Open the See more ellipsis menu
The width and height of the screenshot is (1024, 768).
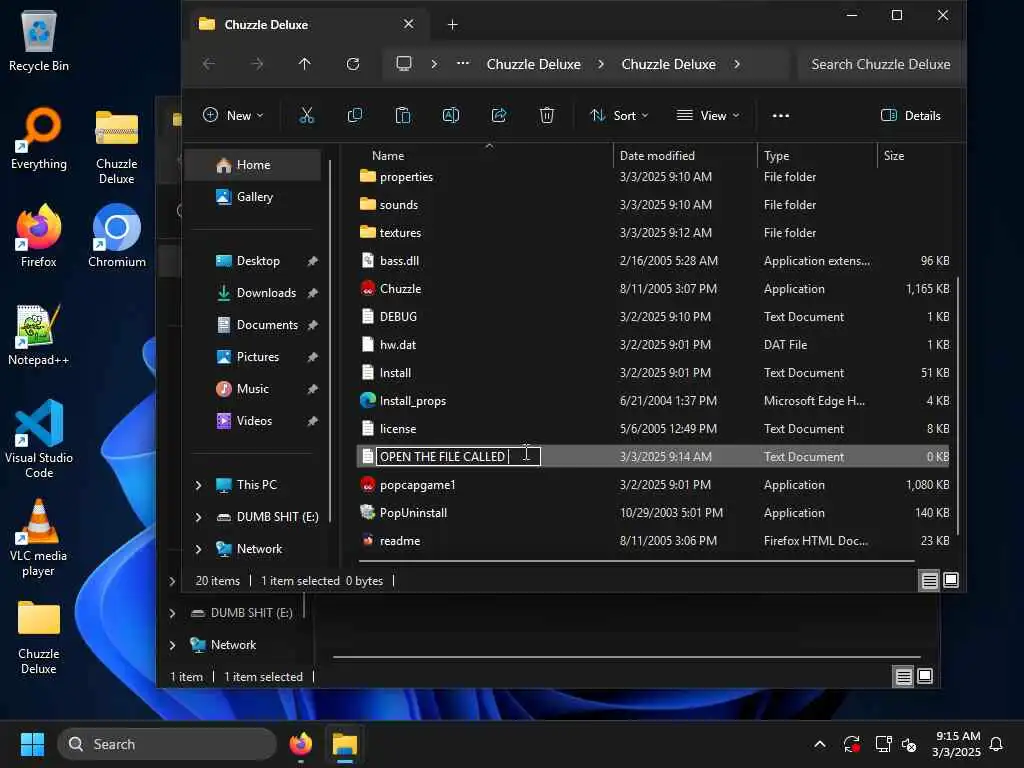click(x=780, y=116)
